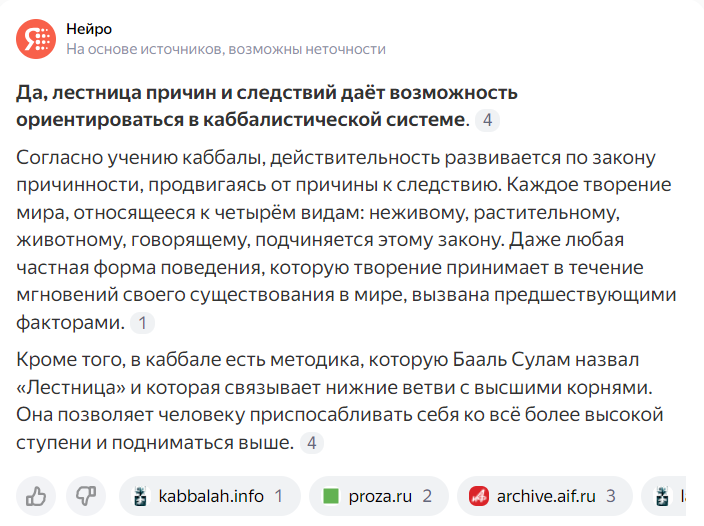Click the paragraph starting 'Кроме того'
704x526 pixels.
point(339,401)
